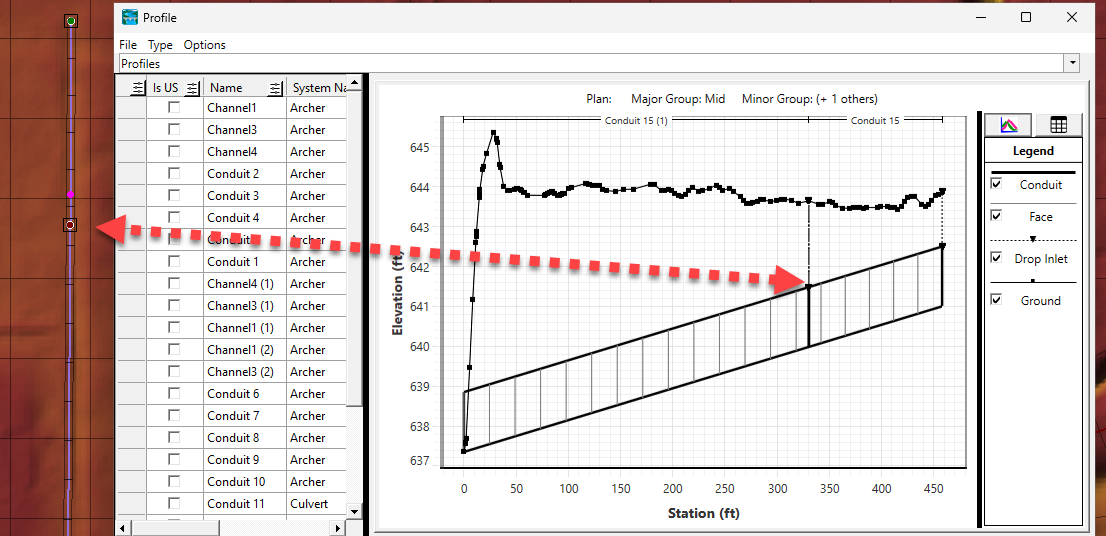1106x536 pixels.
Task: Switch to the plot view tab icon
Action: (x=1009, y=125)
